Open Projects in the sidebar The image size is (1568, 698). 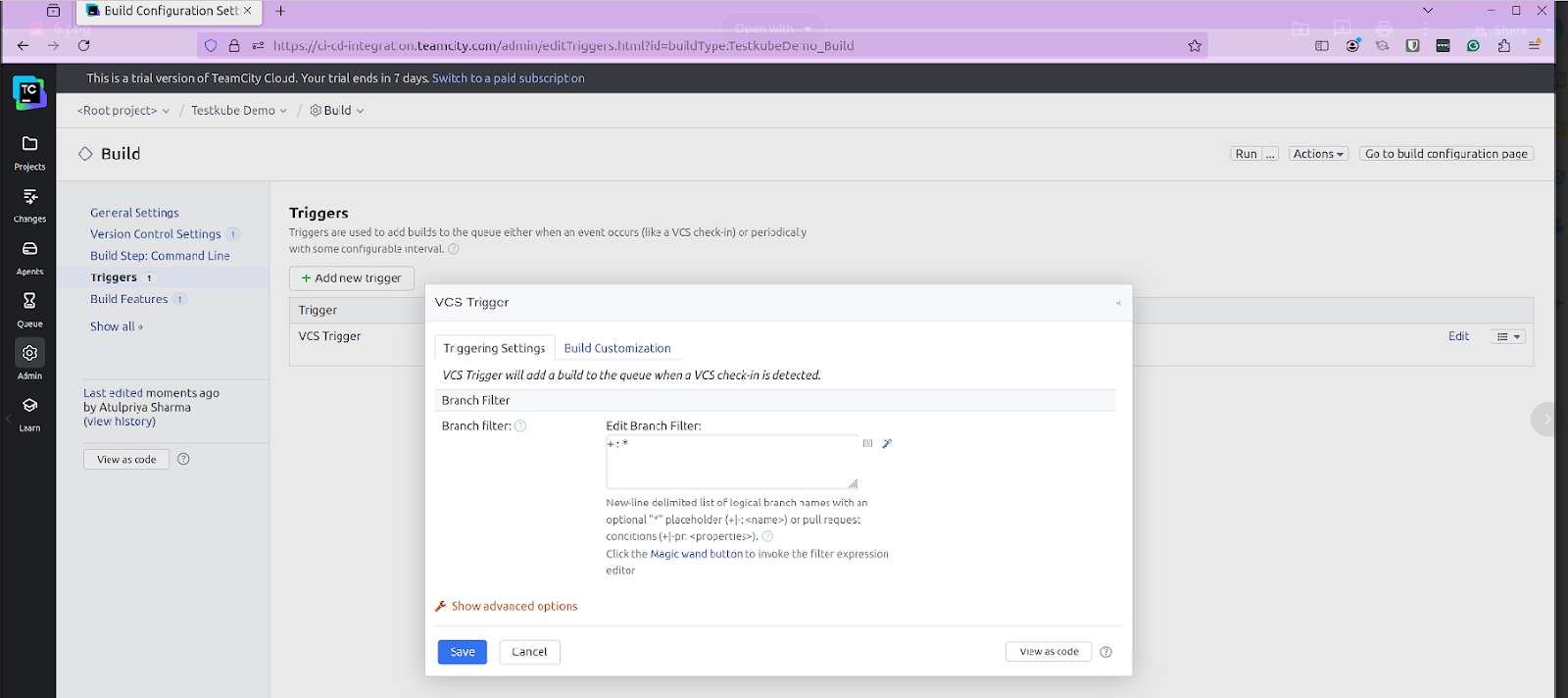pos(29,153)
